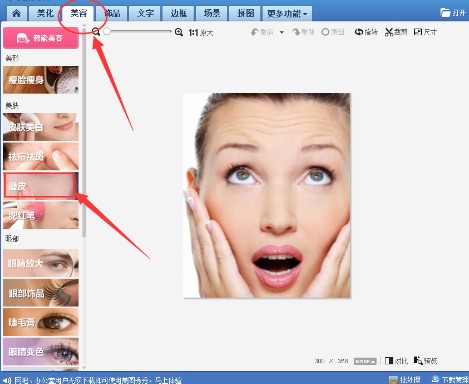The width and height of the screenshot is (469, 384).
Task: Click the zoom-in magnifier icon
Action: coord(179,32)
